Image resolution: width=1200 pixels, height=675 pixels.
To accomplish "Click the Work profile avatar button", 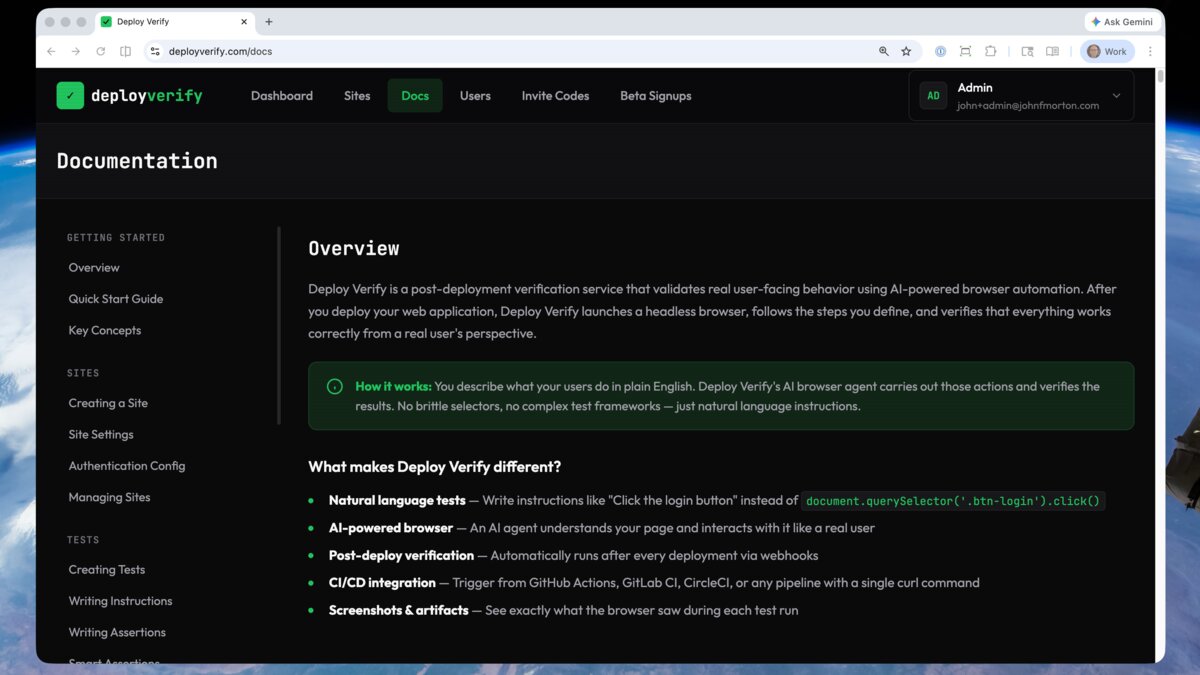I will (x=1107, y=51).
